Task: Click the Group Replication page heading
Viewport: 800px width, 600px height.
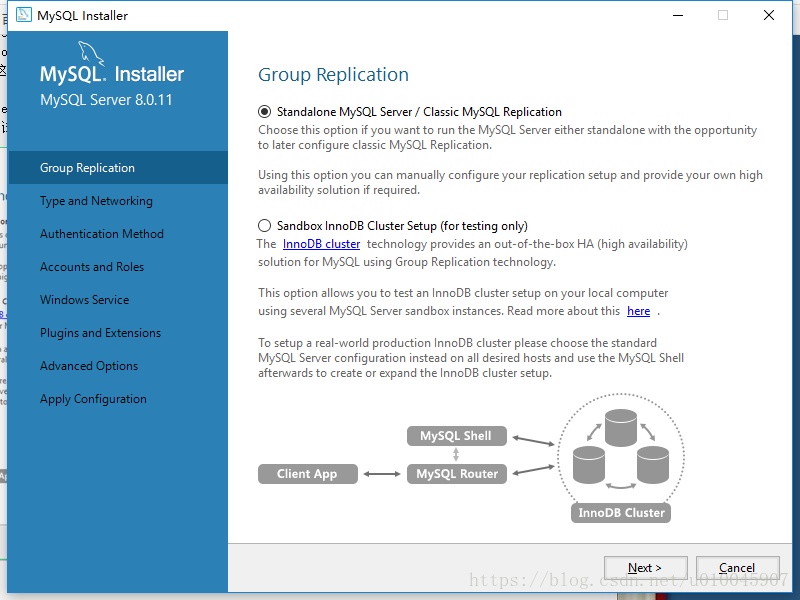Action: (x=333, y=74)
